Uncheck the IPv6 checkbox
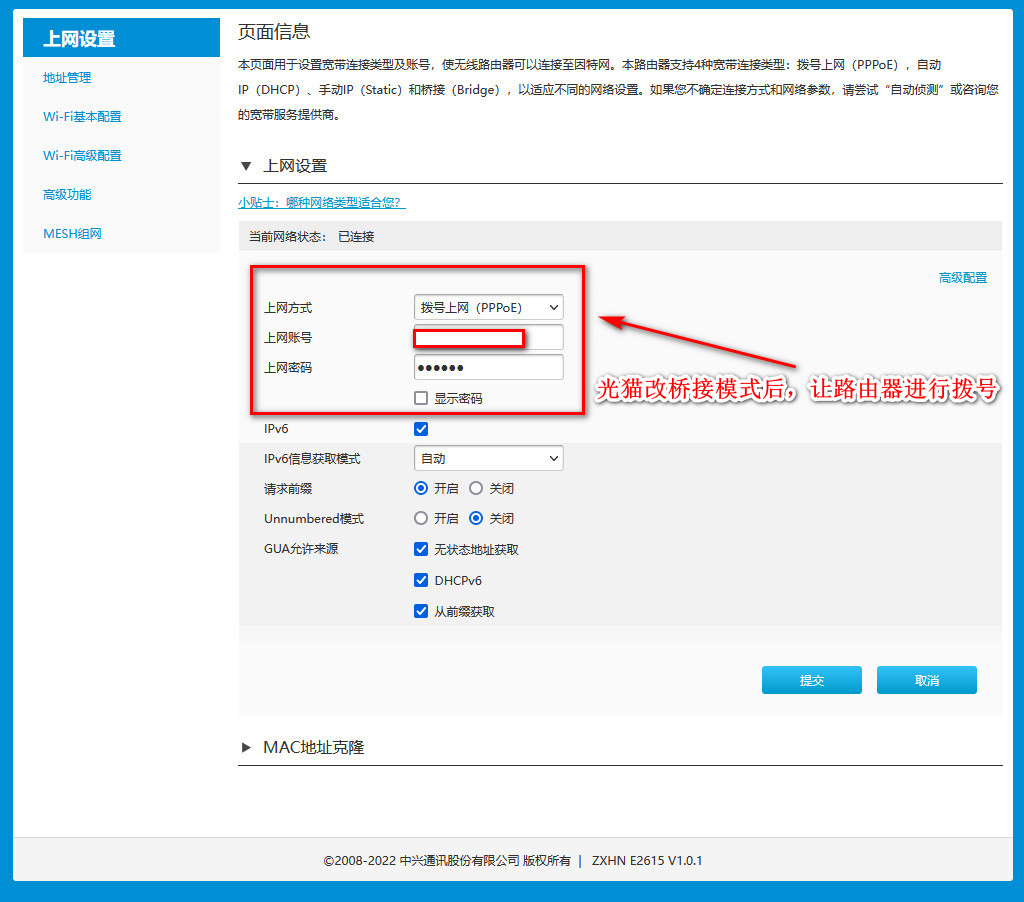1024x902 pixels. [x=421, y=429]
